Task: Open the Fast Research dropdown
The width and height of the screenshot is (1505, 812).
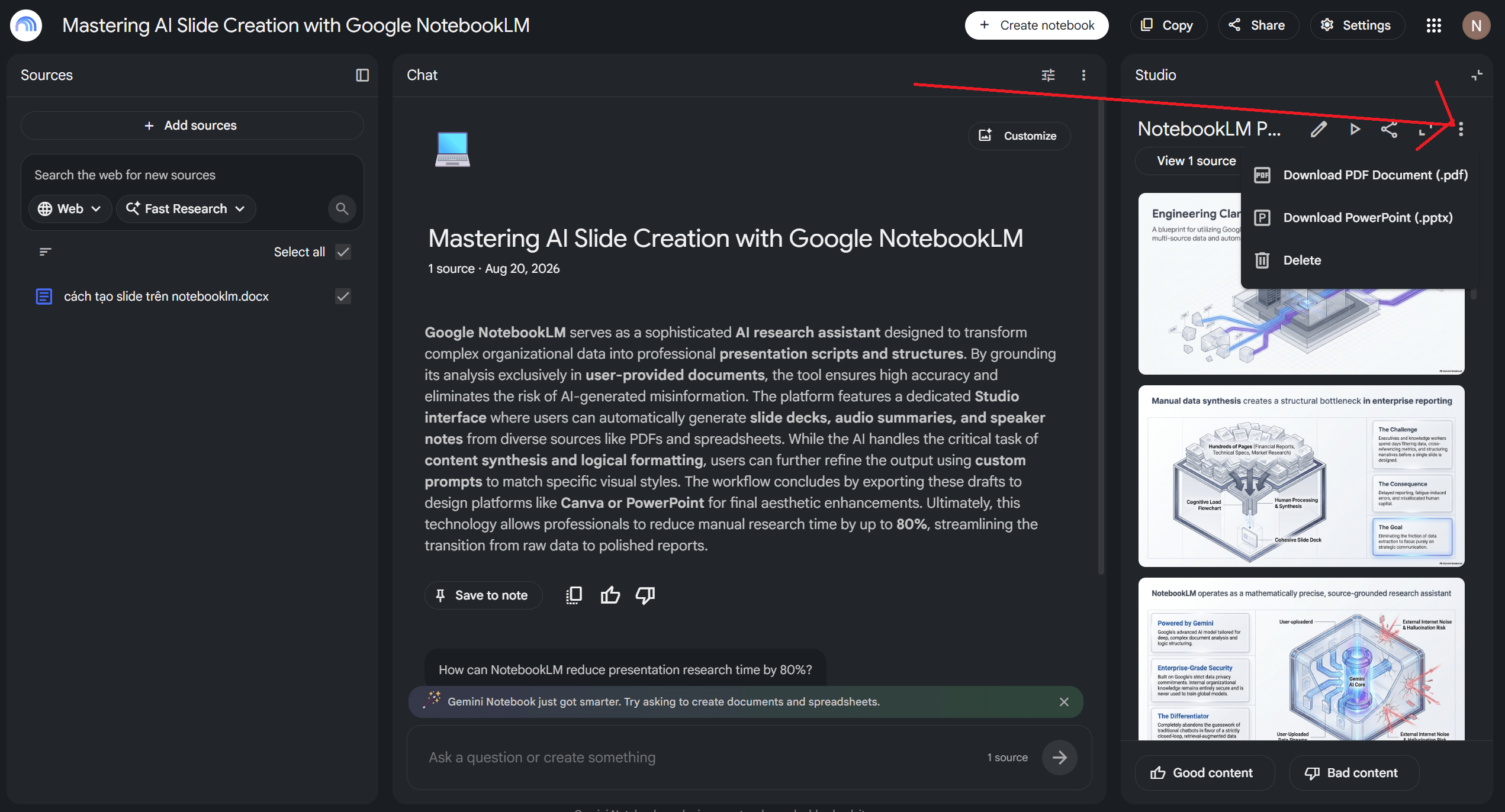Action: tap(186, 209)
